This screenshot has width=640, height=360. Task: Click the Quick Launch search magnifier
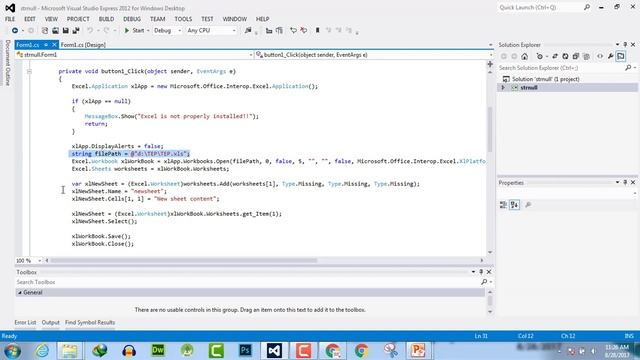(587, 7)
